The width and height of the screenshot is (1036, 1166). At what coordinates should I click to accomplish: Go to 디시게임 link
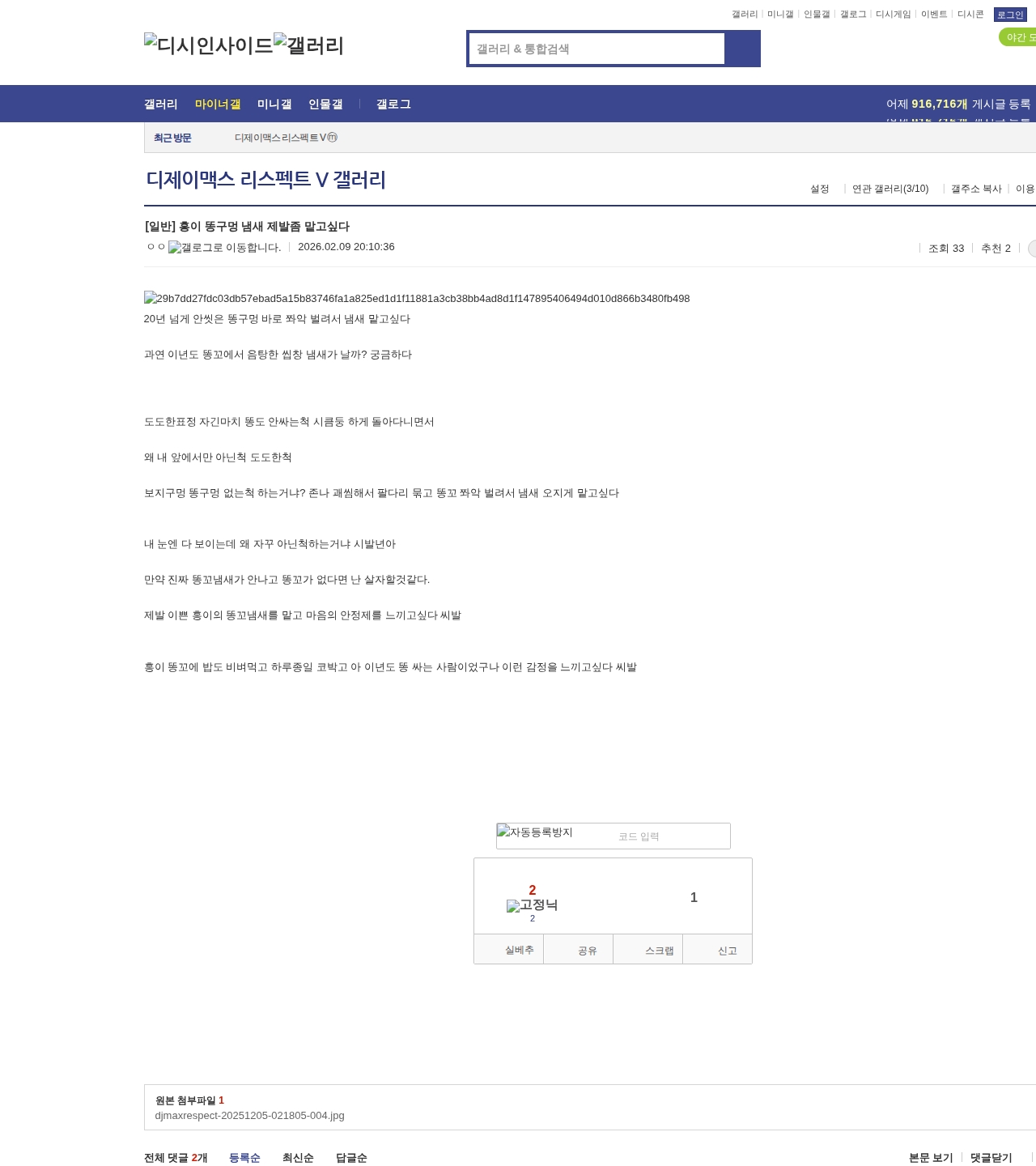point(894,15)
